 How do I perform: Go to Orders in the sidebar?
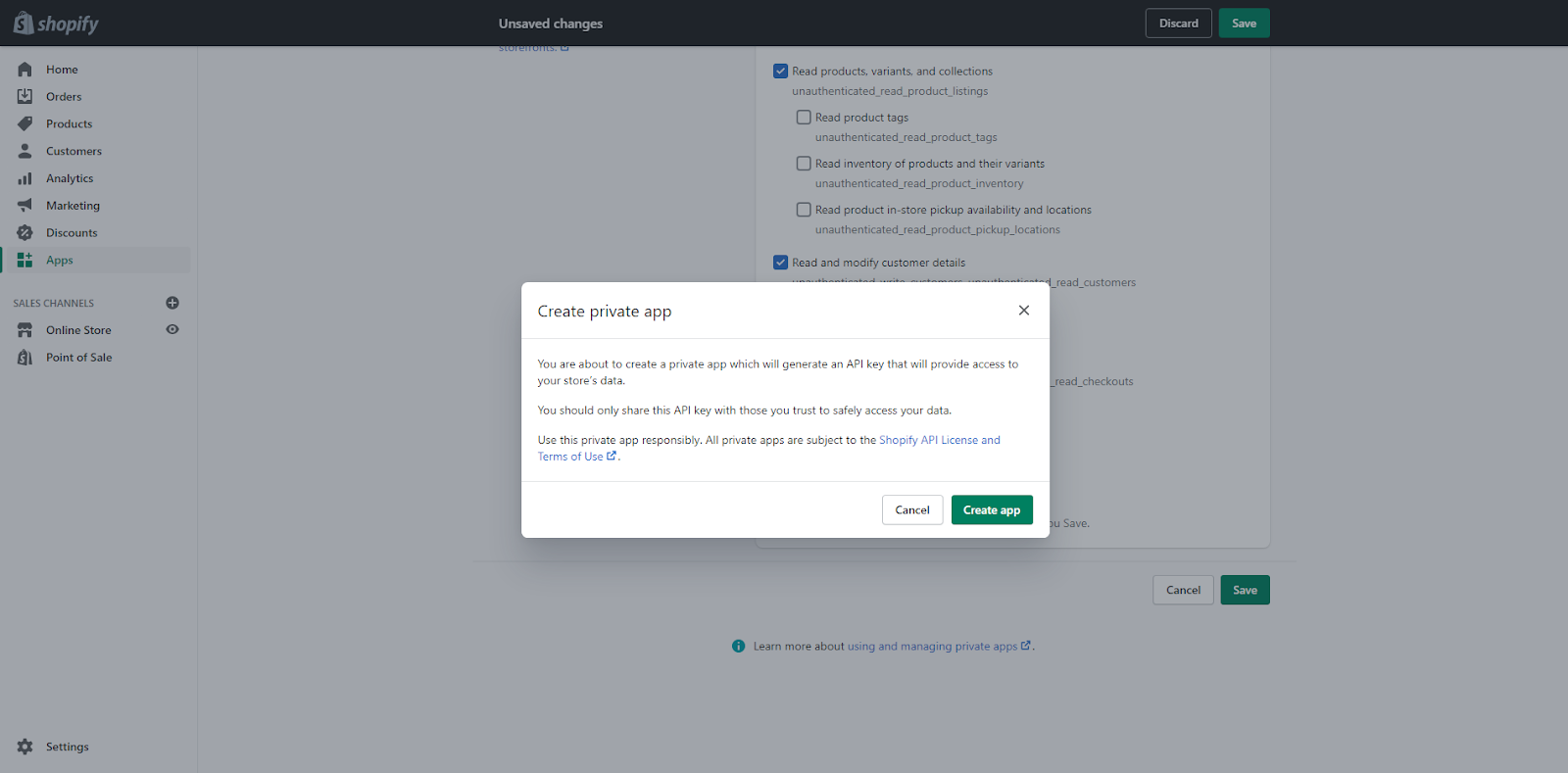tap(64, 97)
